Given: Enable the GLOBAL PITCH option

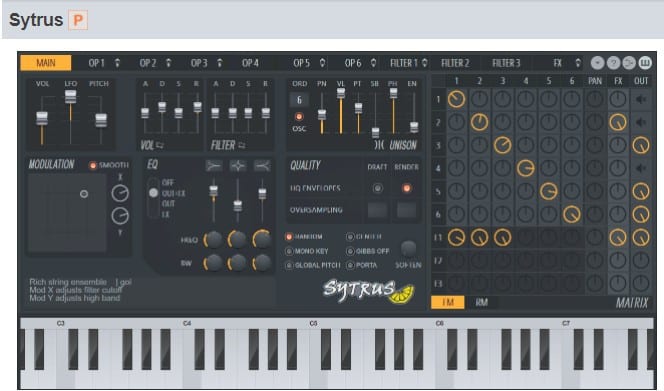Looking at the screenshot, I should pos(289,266).
